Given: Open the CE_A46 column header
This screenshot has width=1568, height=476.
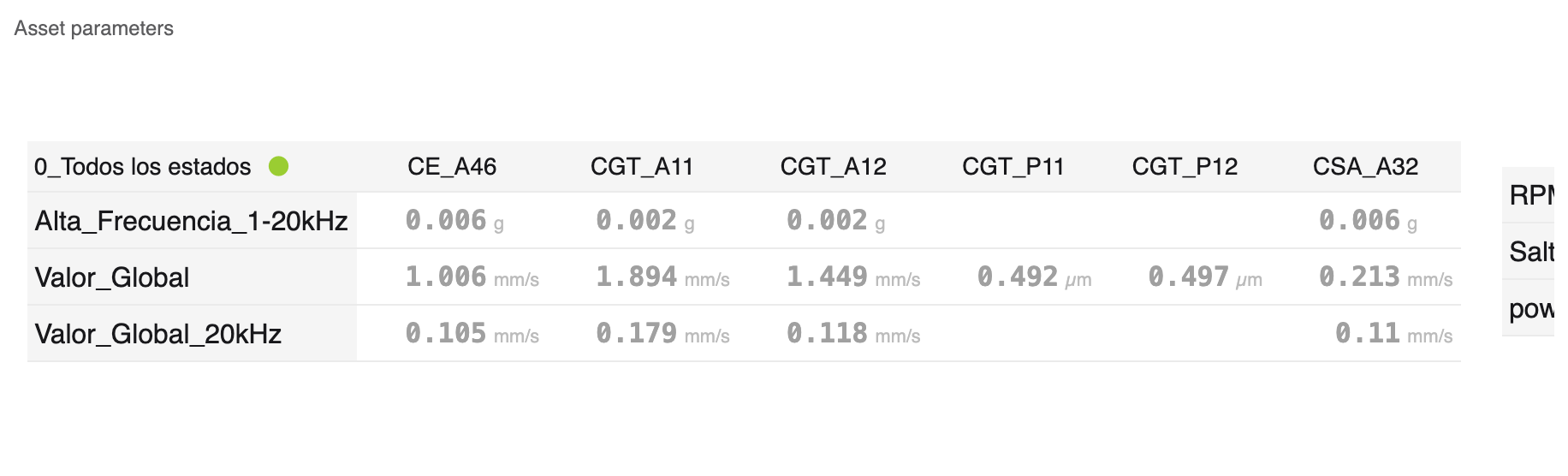Looking at the screenshot, I should [452, 166].
